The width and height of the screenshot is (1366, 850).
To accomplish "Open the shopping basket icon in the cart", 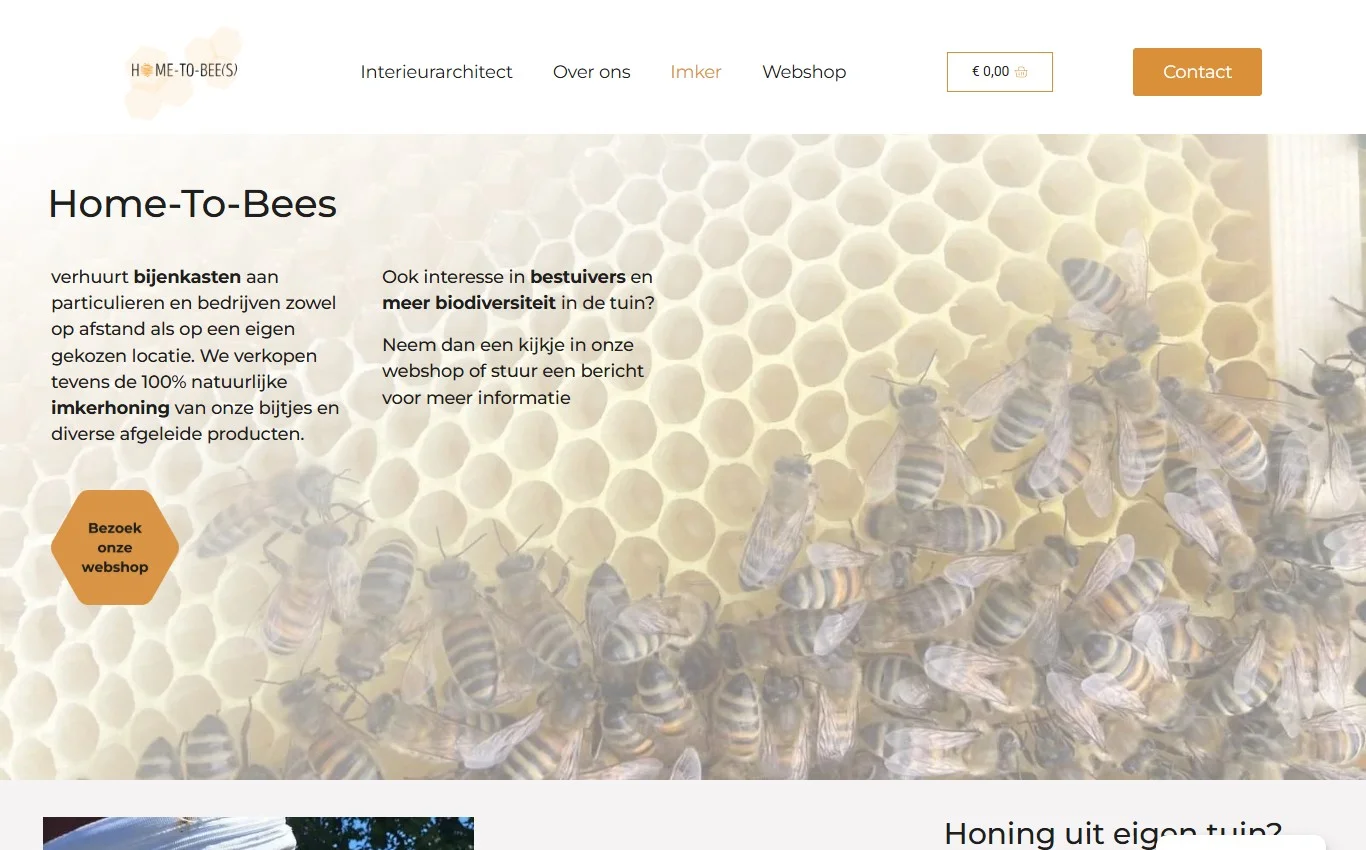I will tap(1021, 71).
